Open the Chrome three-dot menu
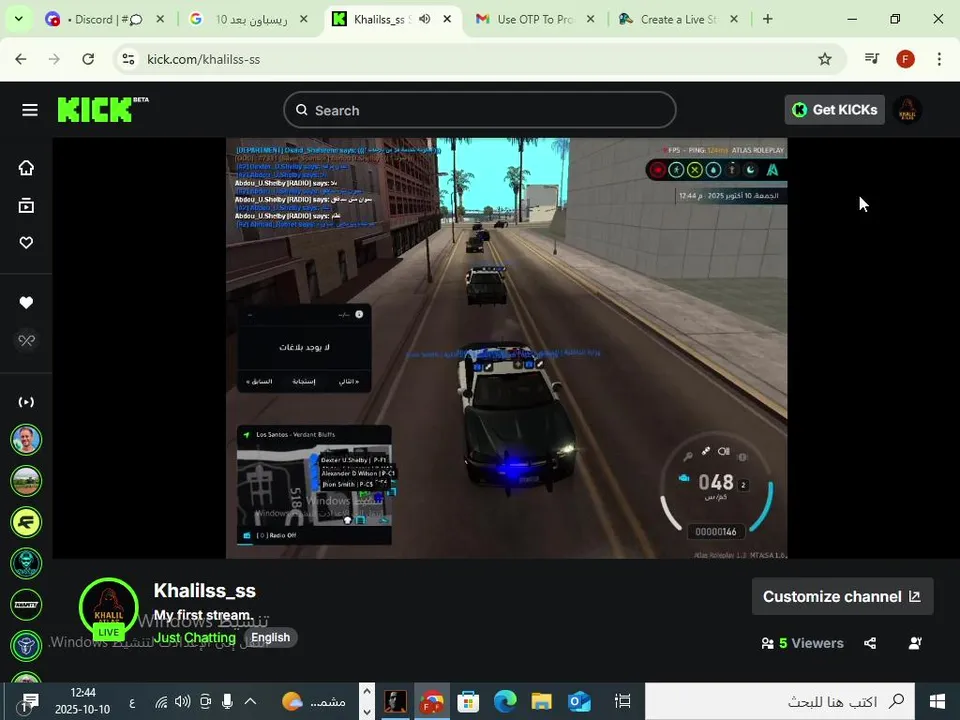The height and width of the screenshot is (720, 960). click(x=939, y=59)
